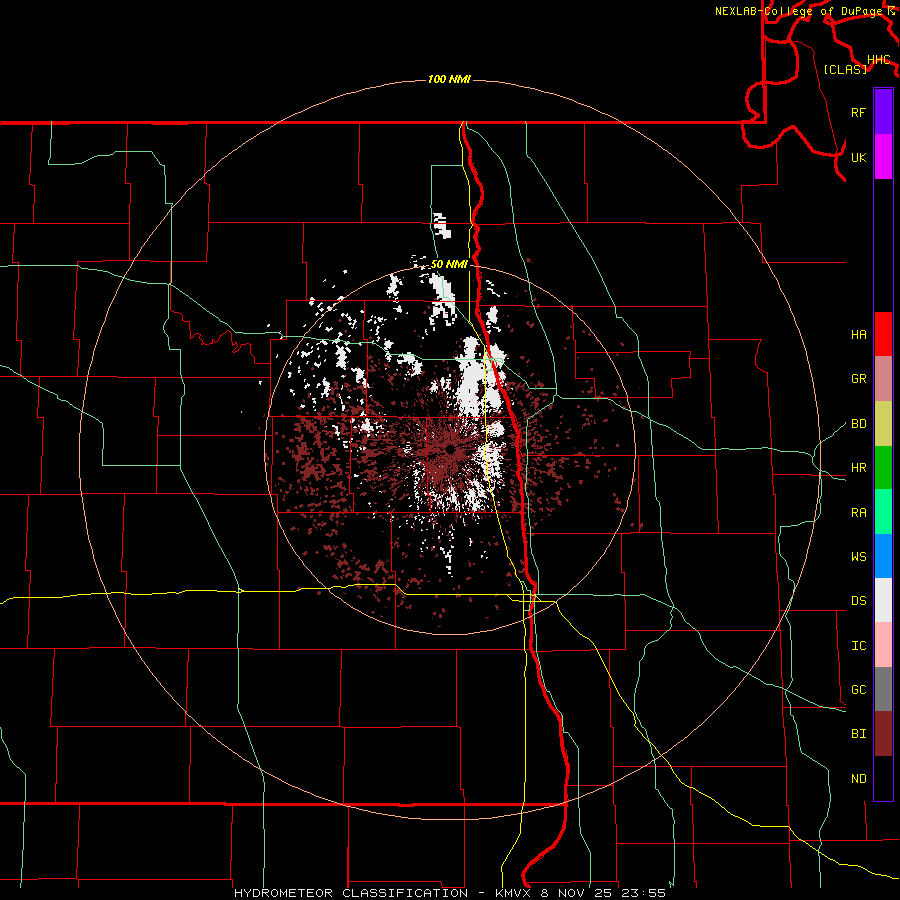Select the IC pink legend swatch

click(x=883, y=645)
